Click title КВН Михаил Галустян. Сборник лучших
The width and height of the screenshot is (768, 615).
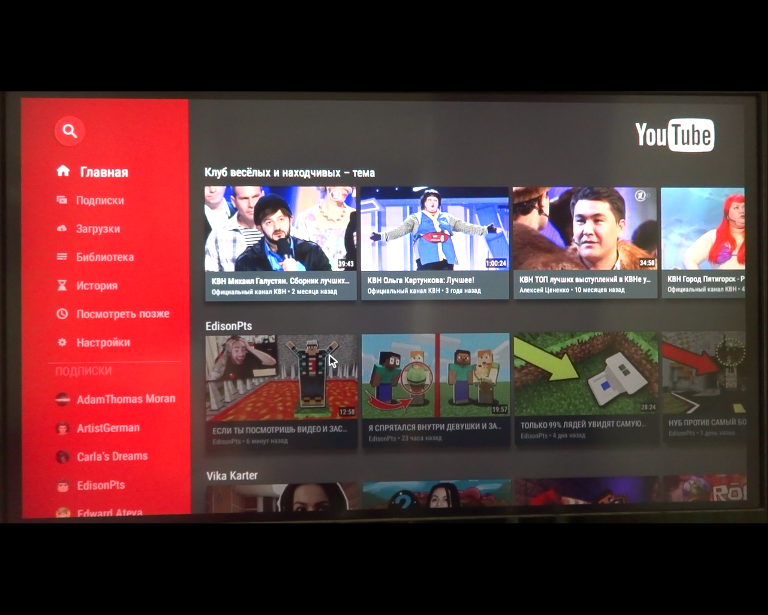tap(280, 281)
